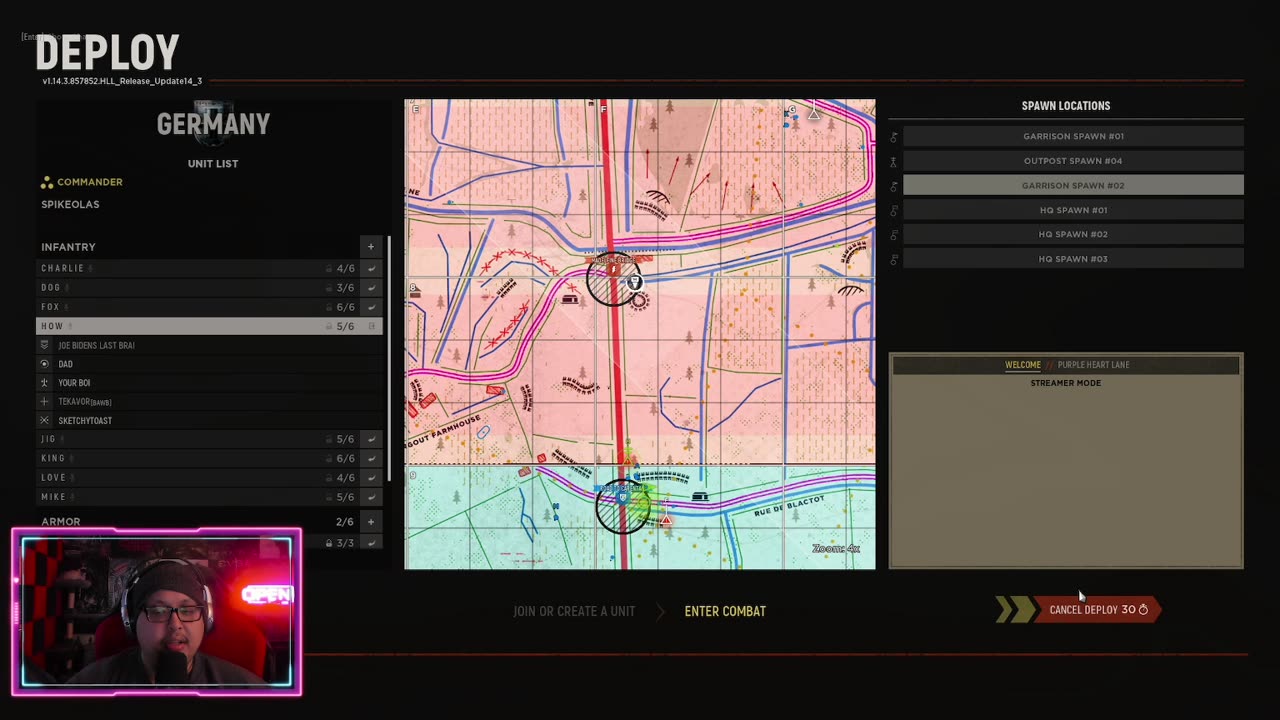Open the Welcome tab in the message panel

click(x=1023, y=365)
